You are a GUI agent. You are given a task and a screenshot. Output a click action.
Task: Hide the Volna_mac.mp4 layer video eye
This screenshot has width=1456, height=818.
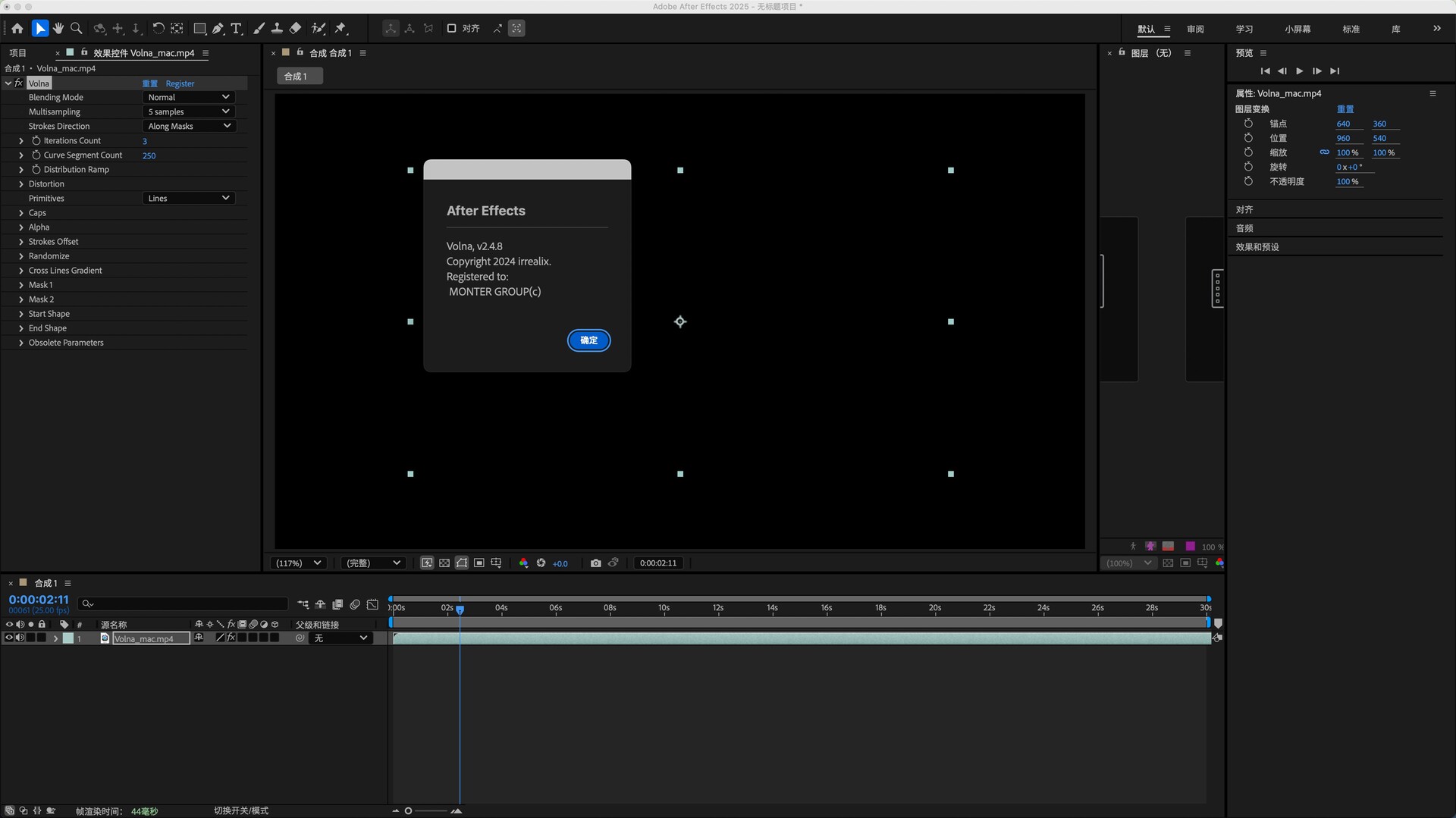(9, 638)
